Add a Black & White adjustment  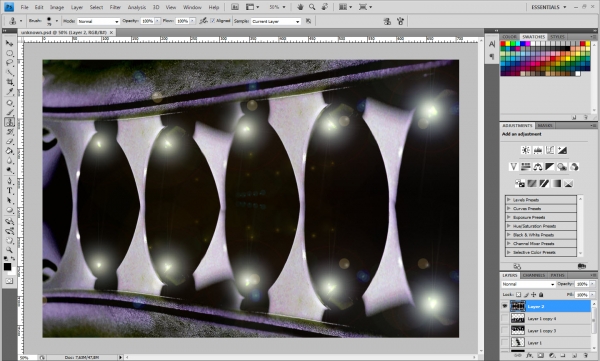point(550,167)
